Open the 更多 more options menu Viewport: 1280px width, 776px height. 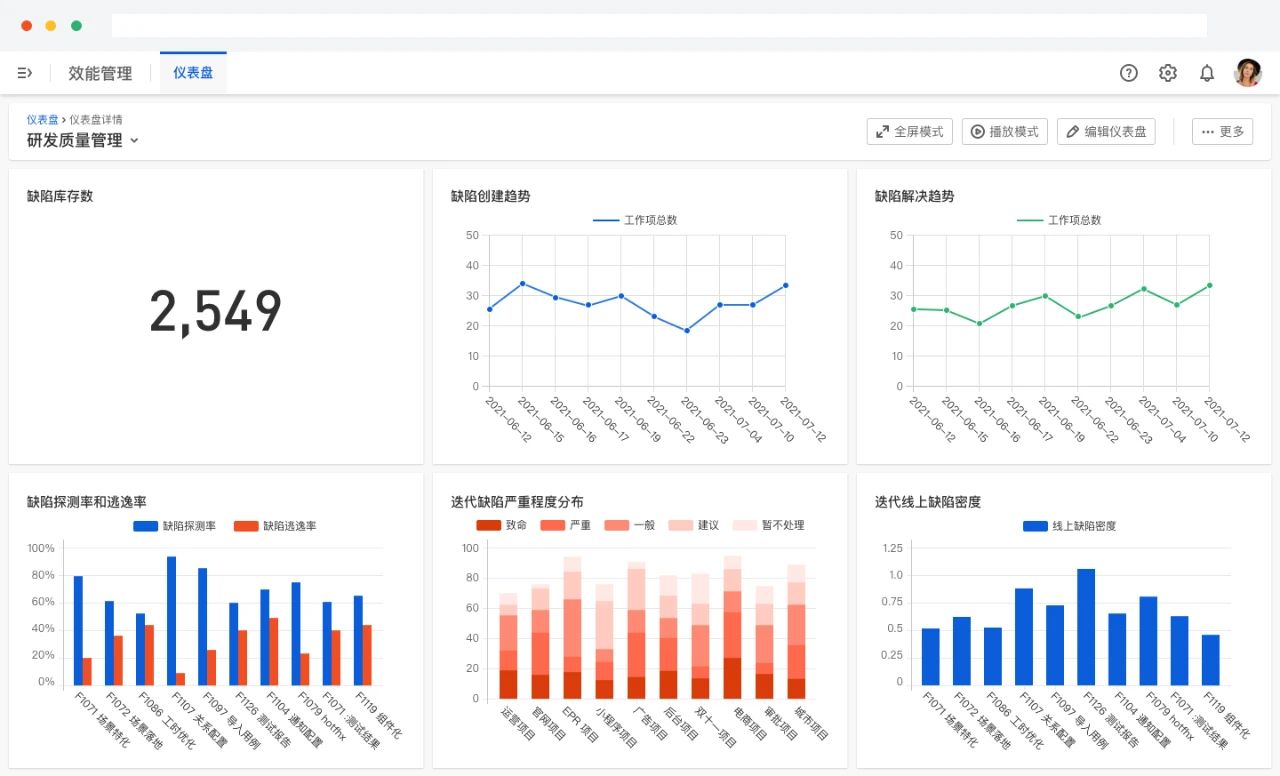click(1222, 131)
